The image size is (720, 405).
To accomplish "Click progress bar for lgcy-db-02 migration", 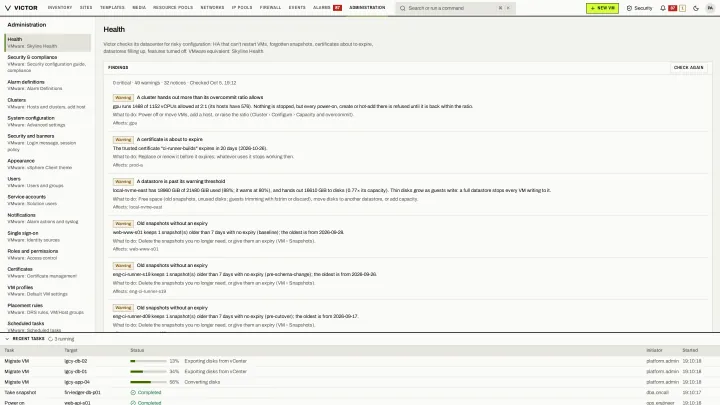I will (x=148, y=361).
